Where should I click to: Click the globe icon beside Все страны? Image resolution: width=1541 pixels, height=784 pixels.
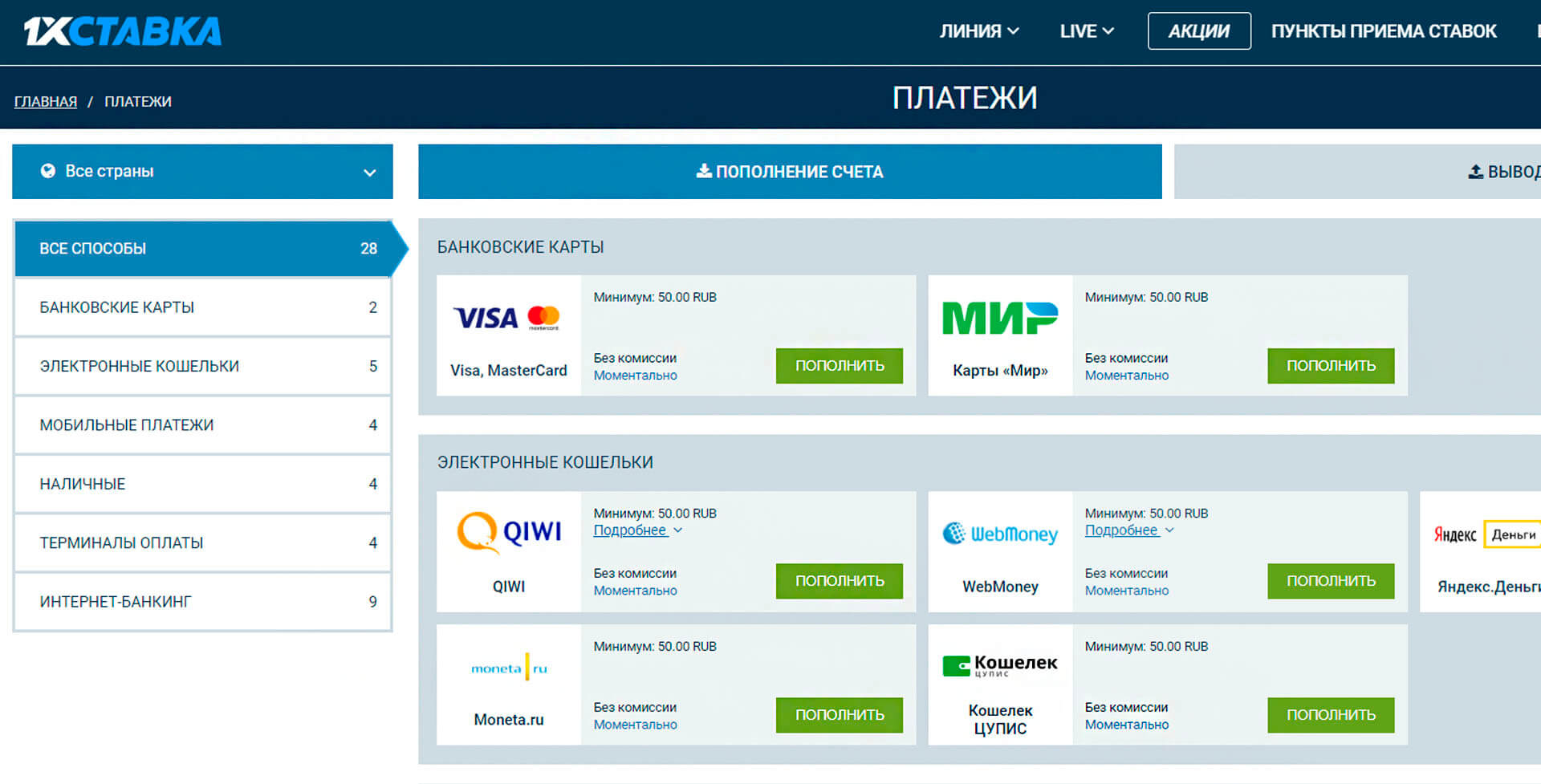tap(48, 171)
